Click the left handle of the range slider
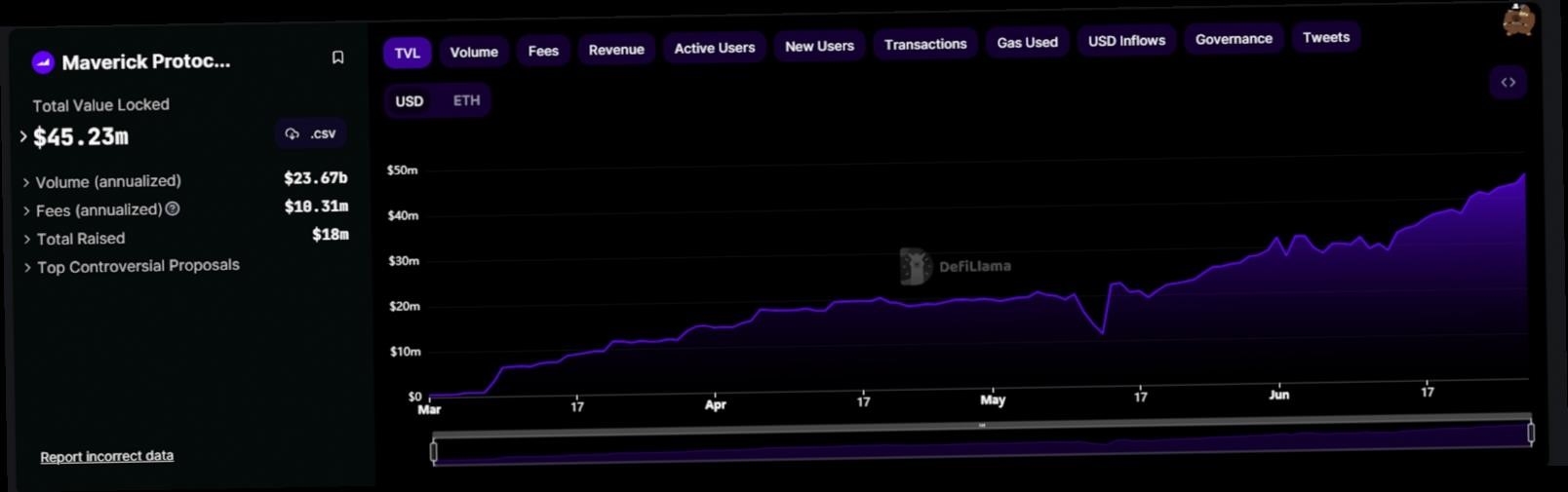Image resolution: width=1568 pixels, height=492 pixels. tap(434, 451)
